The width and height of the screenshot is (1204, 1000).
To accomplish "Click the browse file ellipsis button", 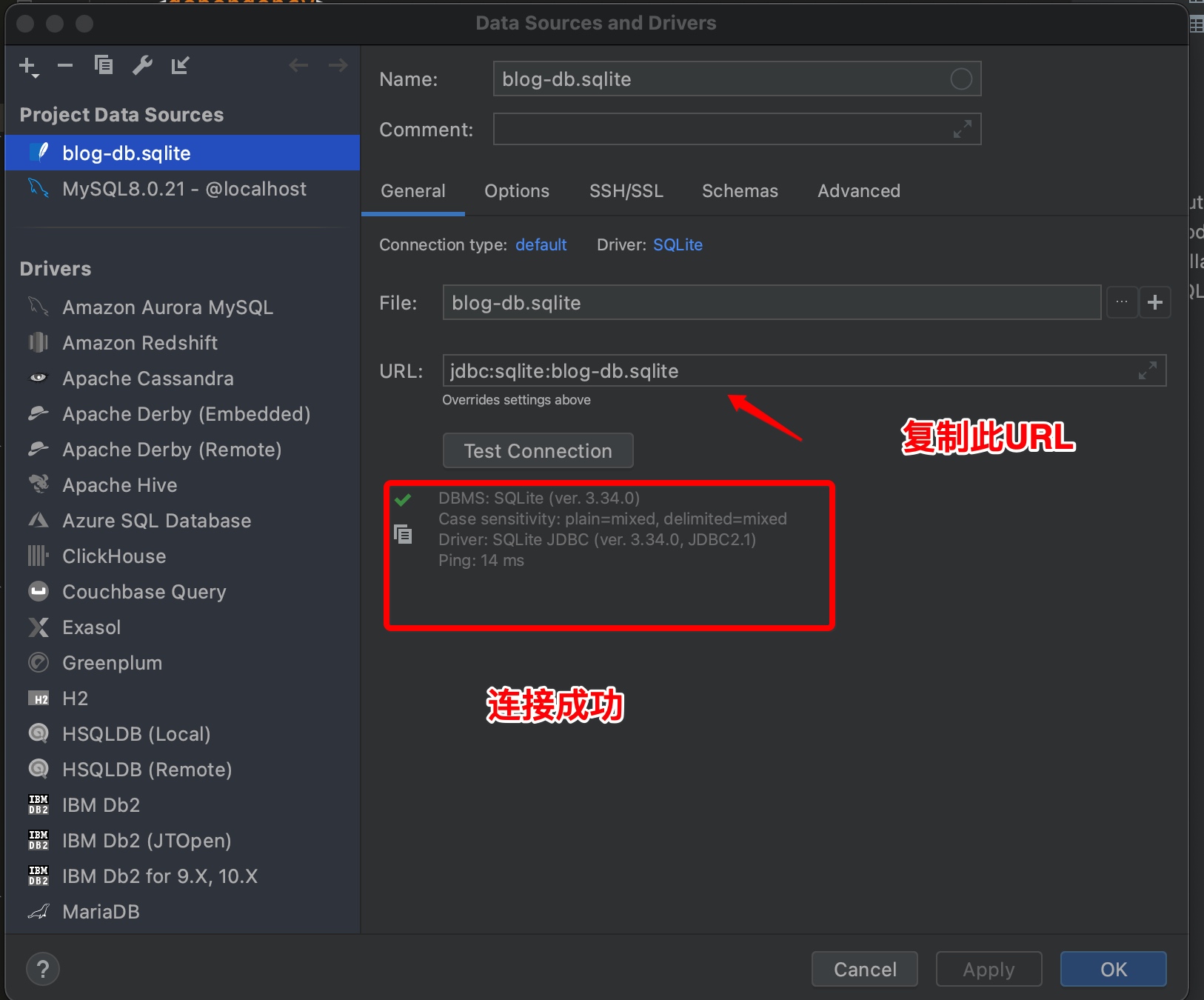I will 1122,302.
